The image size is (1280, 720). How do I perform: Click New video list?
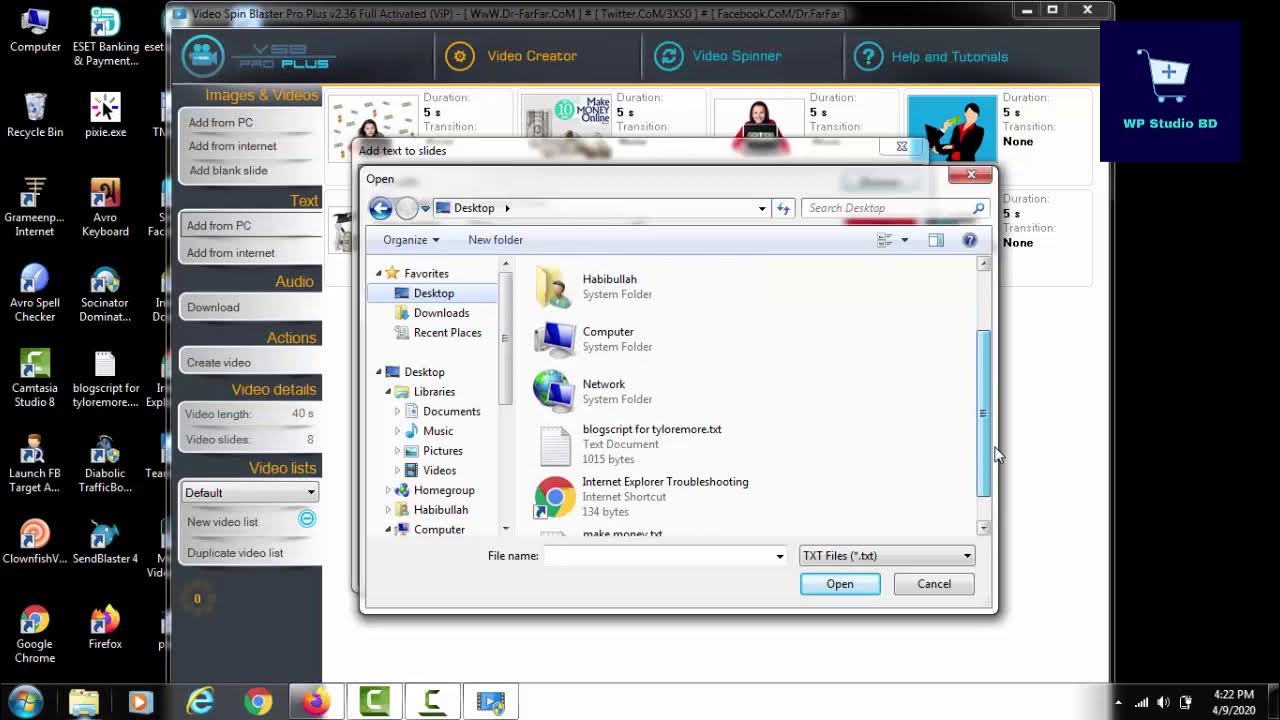[x=222, y=521]
